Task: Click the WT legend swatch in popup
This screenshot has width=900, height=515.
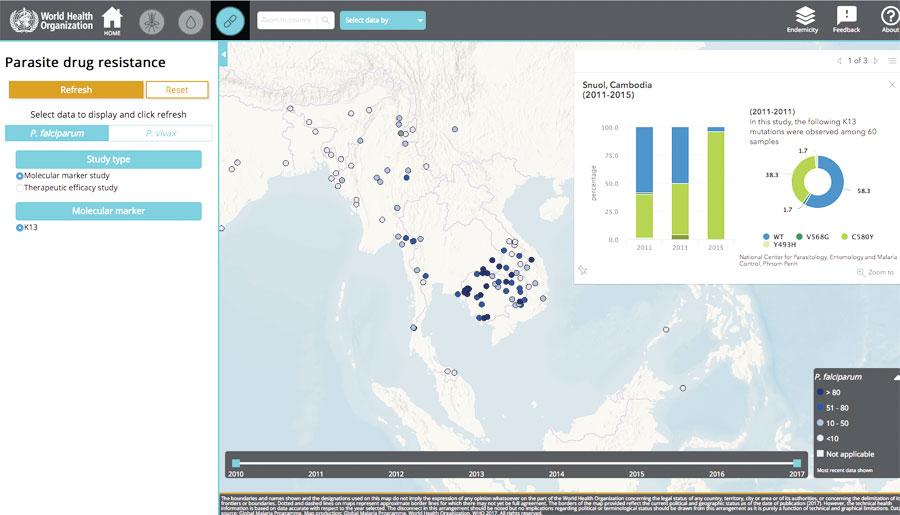Action: coord(766,237)
